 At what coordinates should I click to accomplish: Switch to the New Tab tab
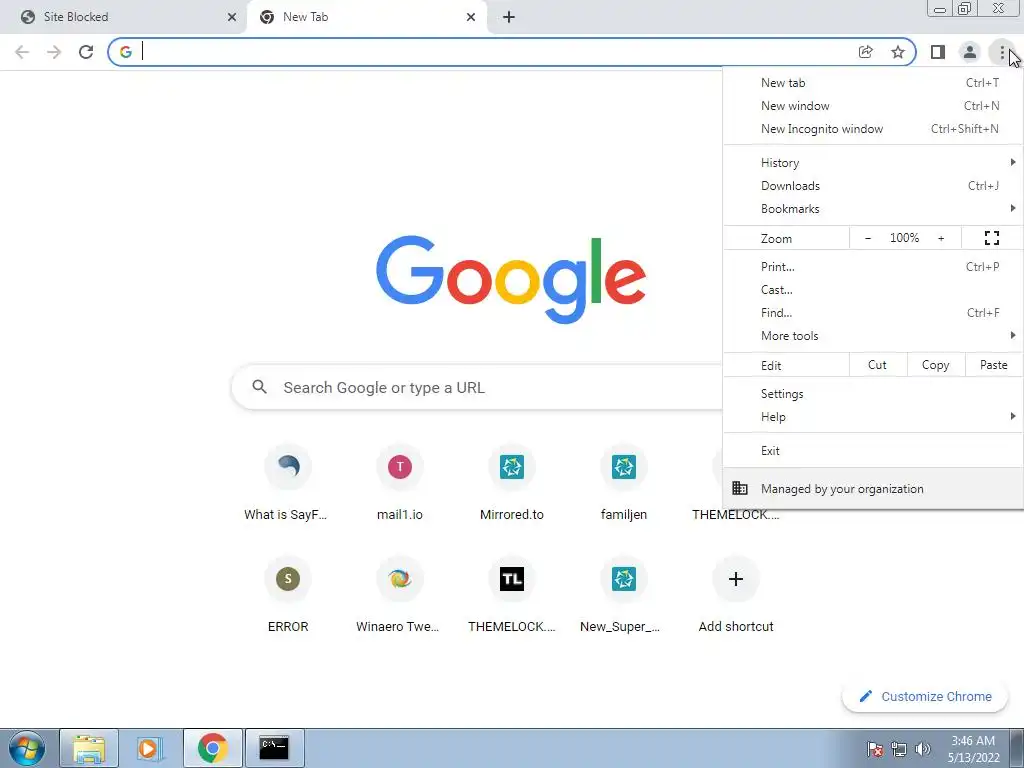[366, 17]
